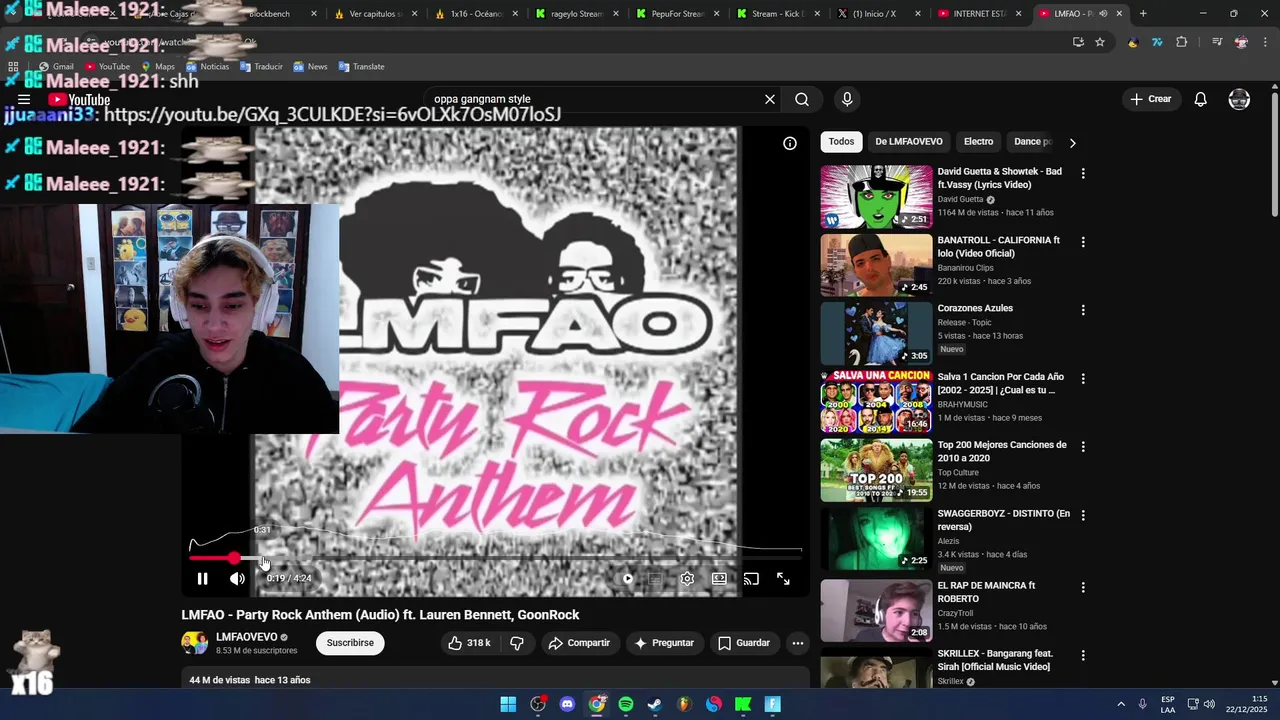Open the David Guetta 'Bad' video thumbnail
This screenshot has width=1280, height=720.
click(876, 197)
